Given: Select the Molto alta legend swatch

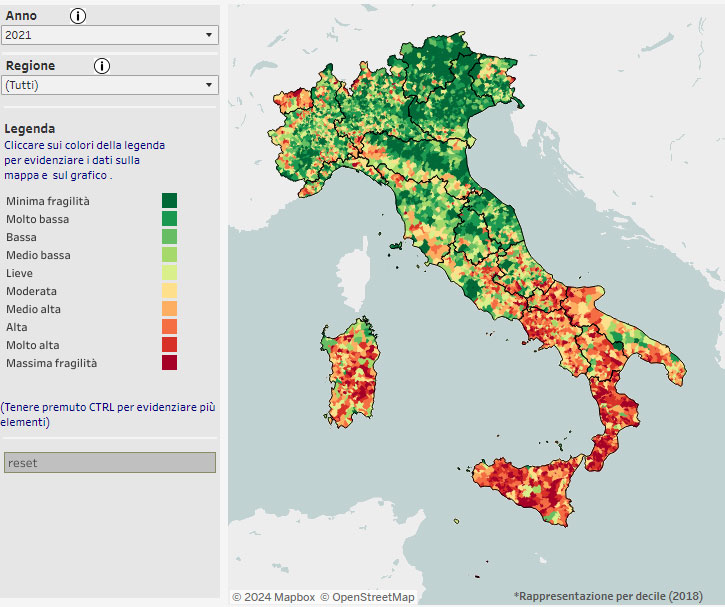Looking at the screenshot, I should [x=169, y=345].
